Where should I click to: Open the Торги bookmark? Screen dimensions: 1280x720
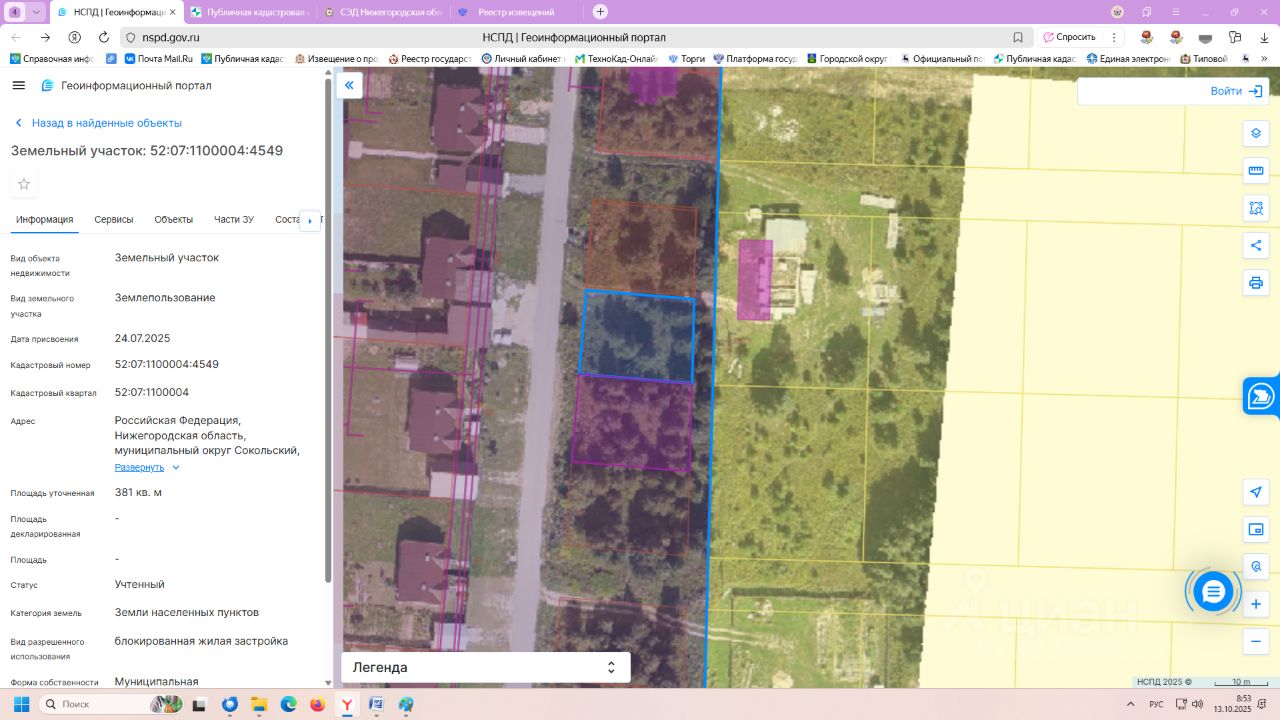coord(687,59)
